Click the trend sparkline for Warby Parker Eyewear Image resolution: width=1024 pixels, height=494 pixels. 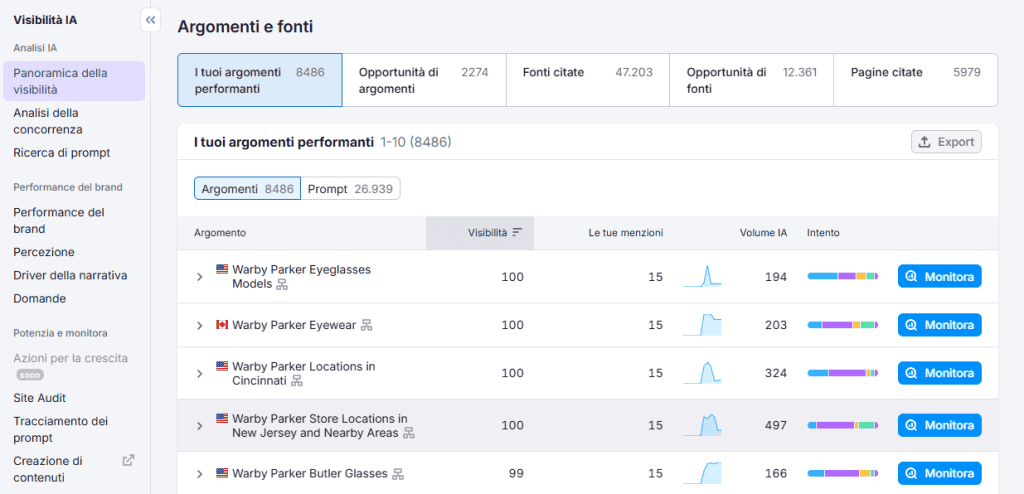[702, 325]
